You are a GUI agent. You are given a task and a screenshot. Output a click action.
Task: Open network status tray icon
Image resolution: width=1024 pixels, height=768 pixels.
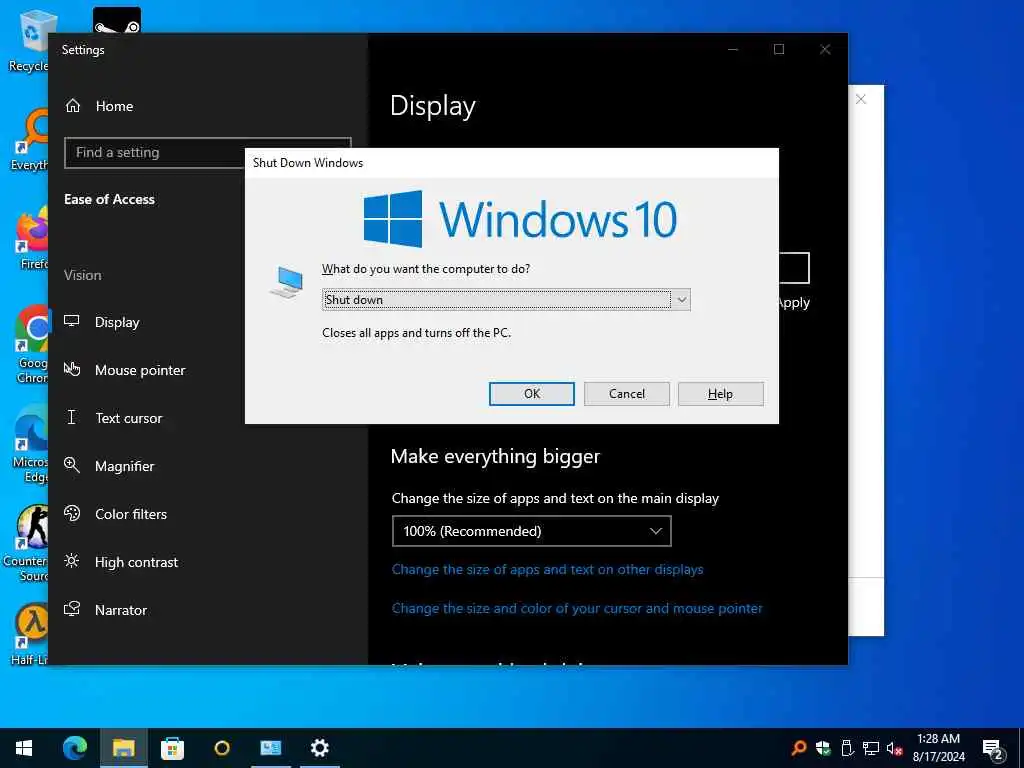pyautogui.click(x=871, y=748)
